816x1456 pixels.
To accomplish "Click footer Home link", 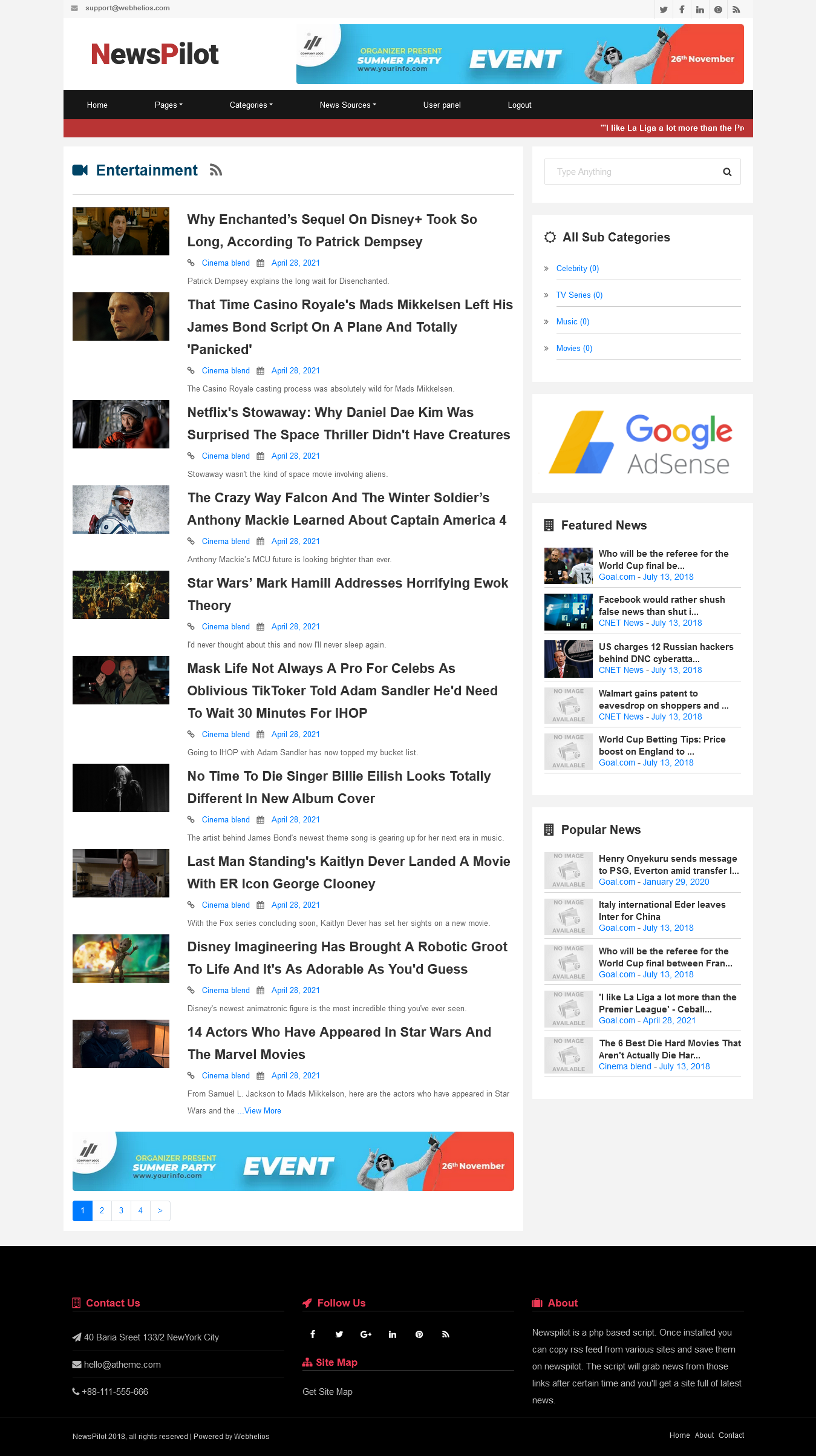I will 680,1435.
